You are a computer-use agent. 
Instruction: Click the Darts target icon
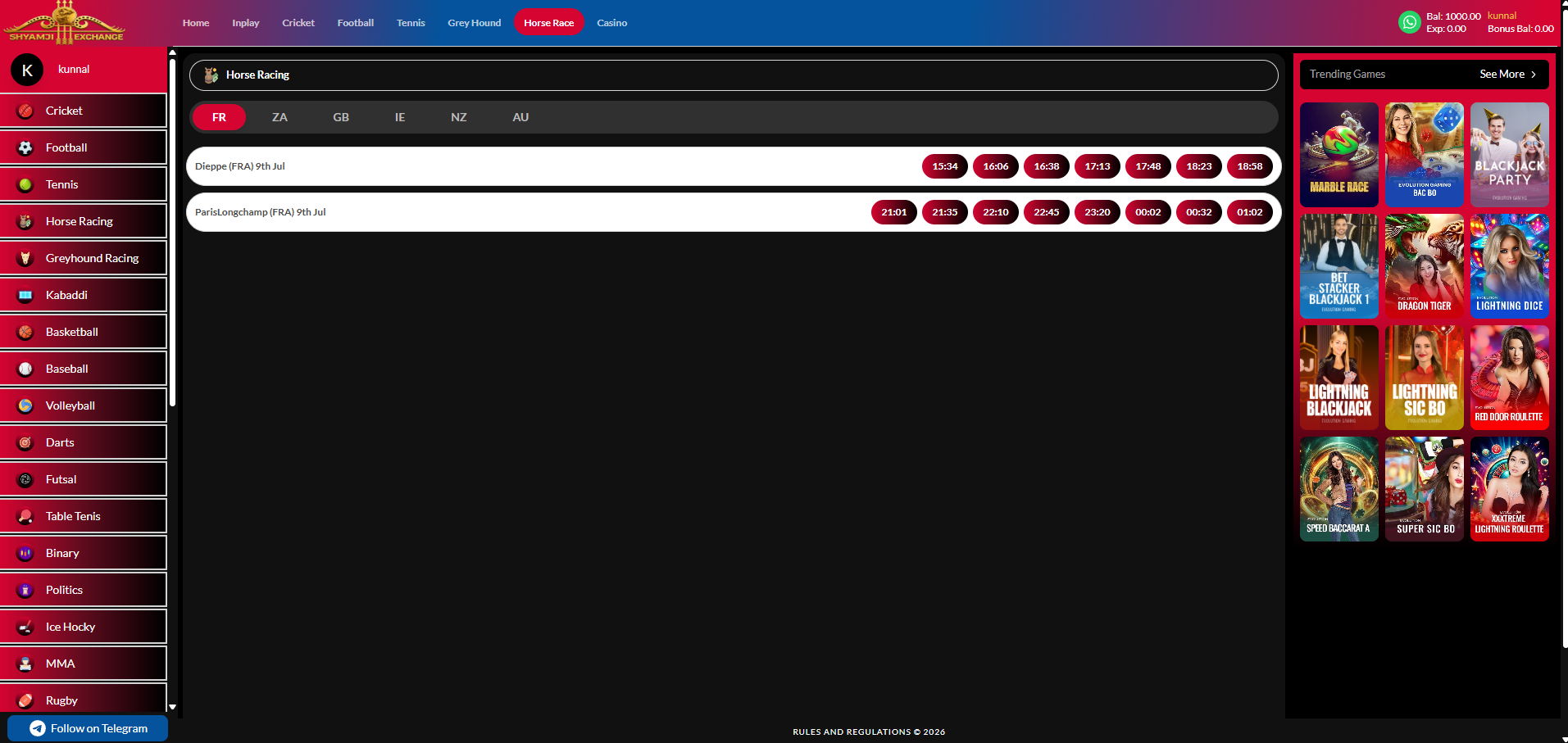[x=25, y=442]
